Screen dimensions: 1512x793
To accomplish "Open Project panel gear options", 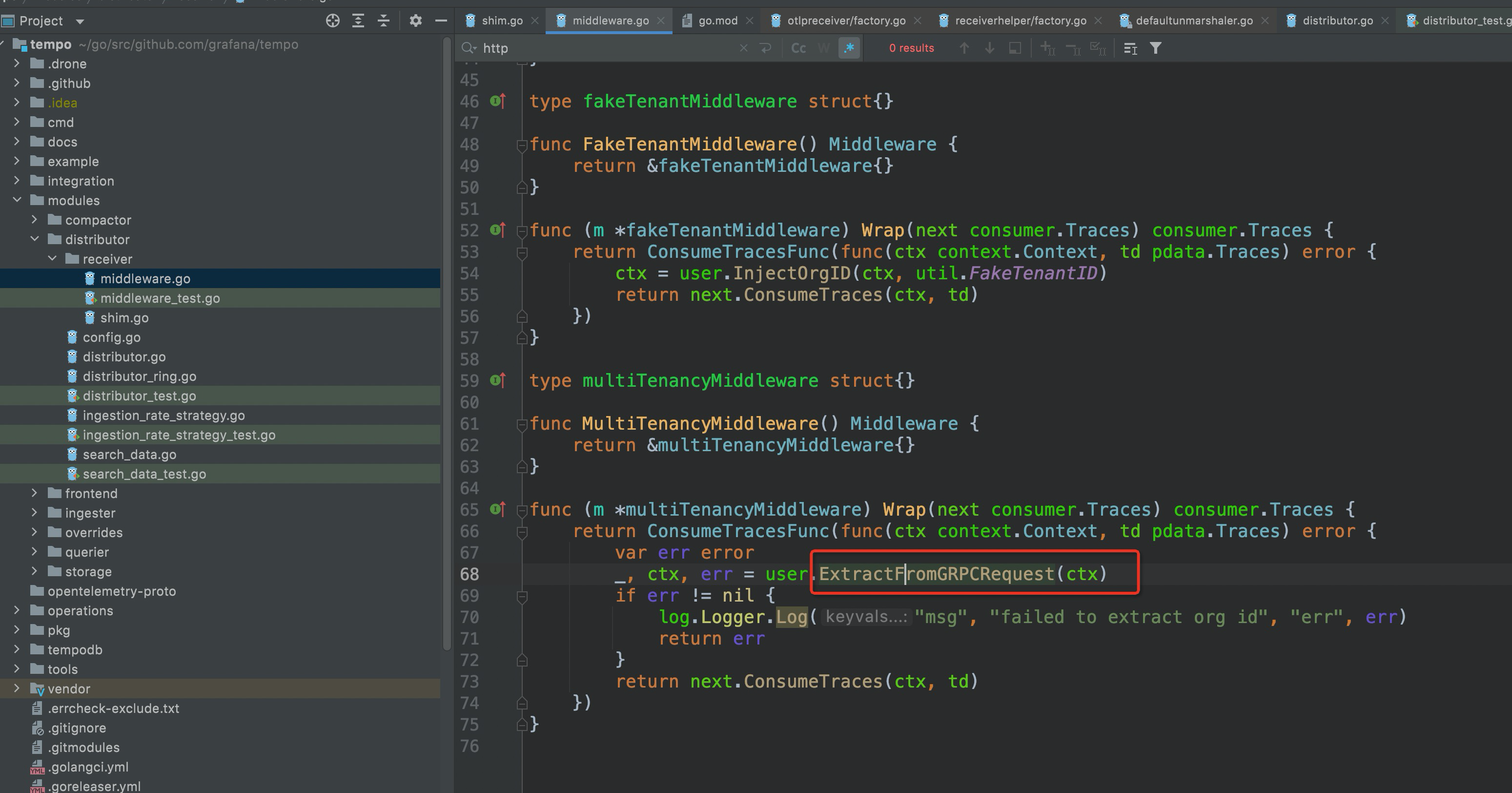I will [415, 21].
